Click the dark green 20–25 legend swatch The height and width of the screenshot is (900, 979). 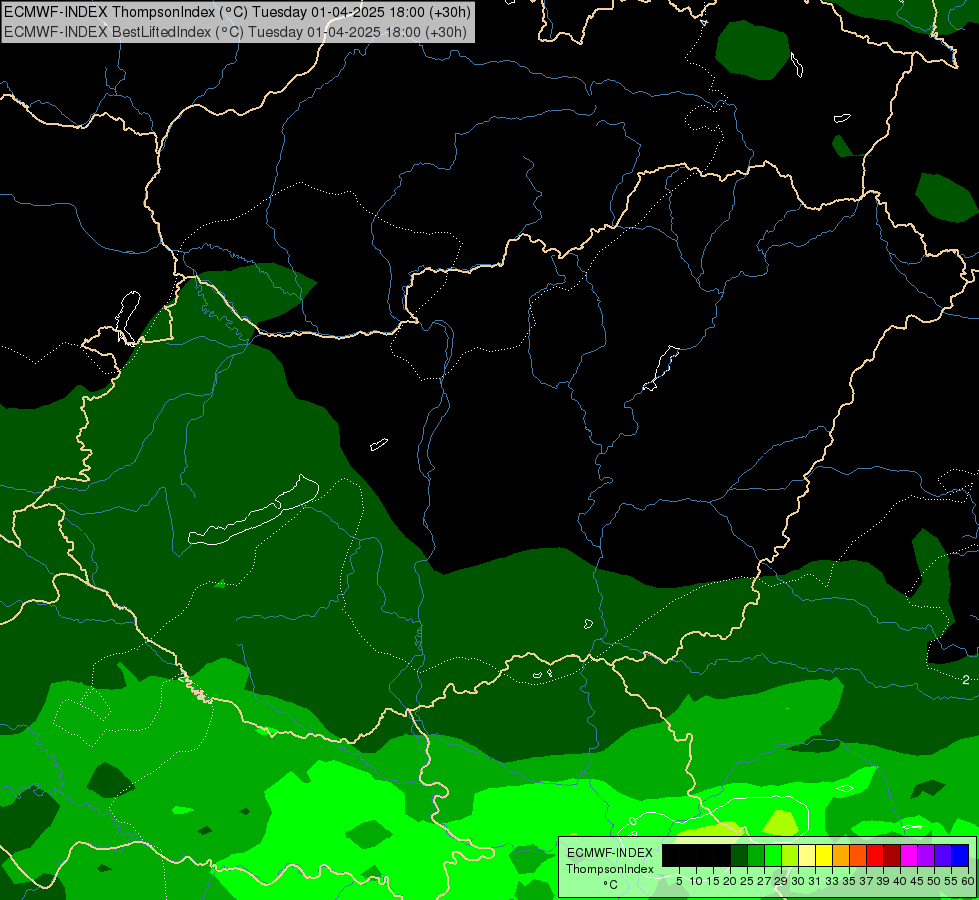click(x=739, y=855)
